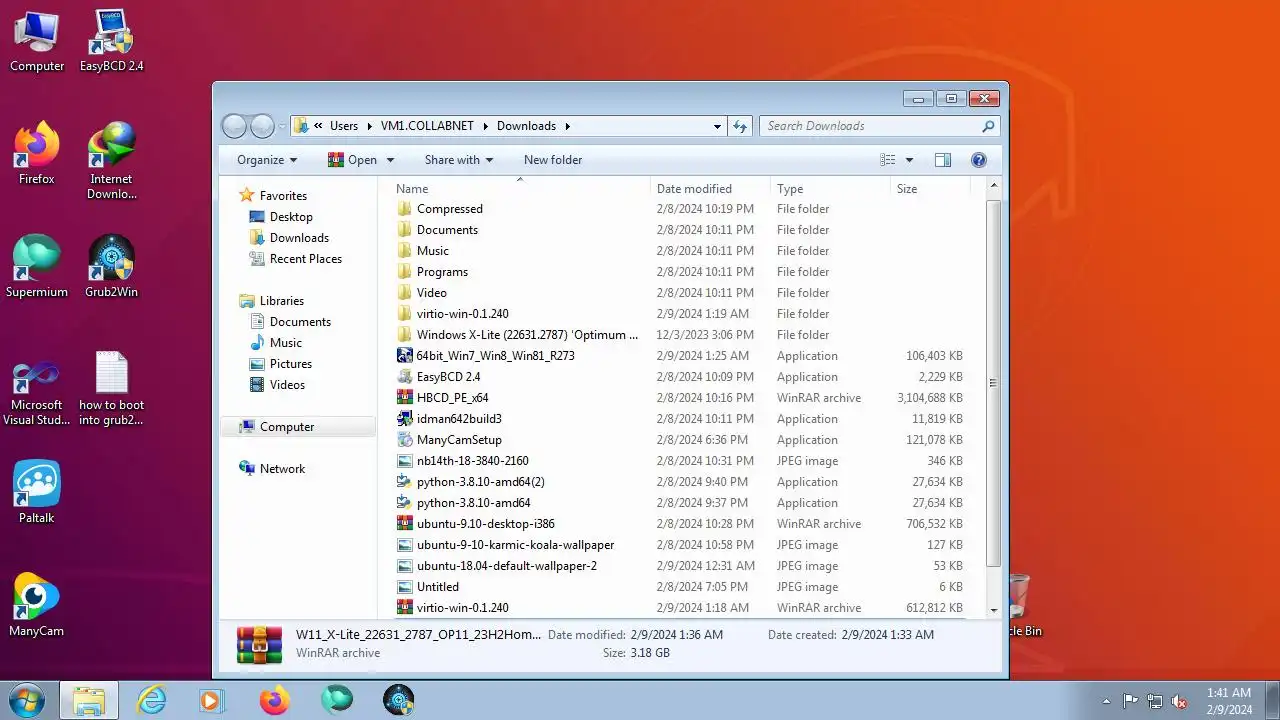This screenshot has width=1280, height=720.
Task: Launch Supermium from the taskbar
Action: point(337,700)
